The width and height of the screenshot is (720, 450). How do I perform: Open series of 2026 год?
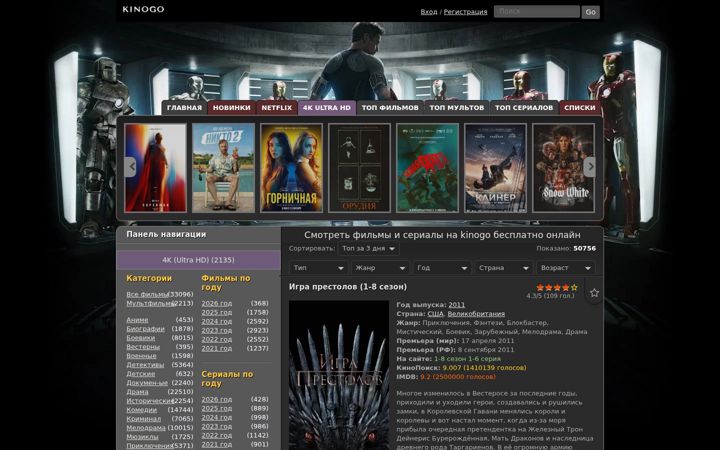[x=217, y=399]
